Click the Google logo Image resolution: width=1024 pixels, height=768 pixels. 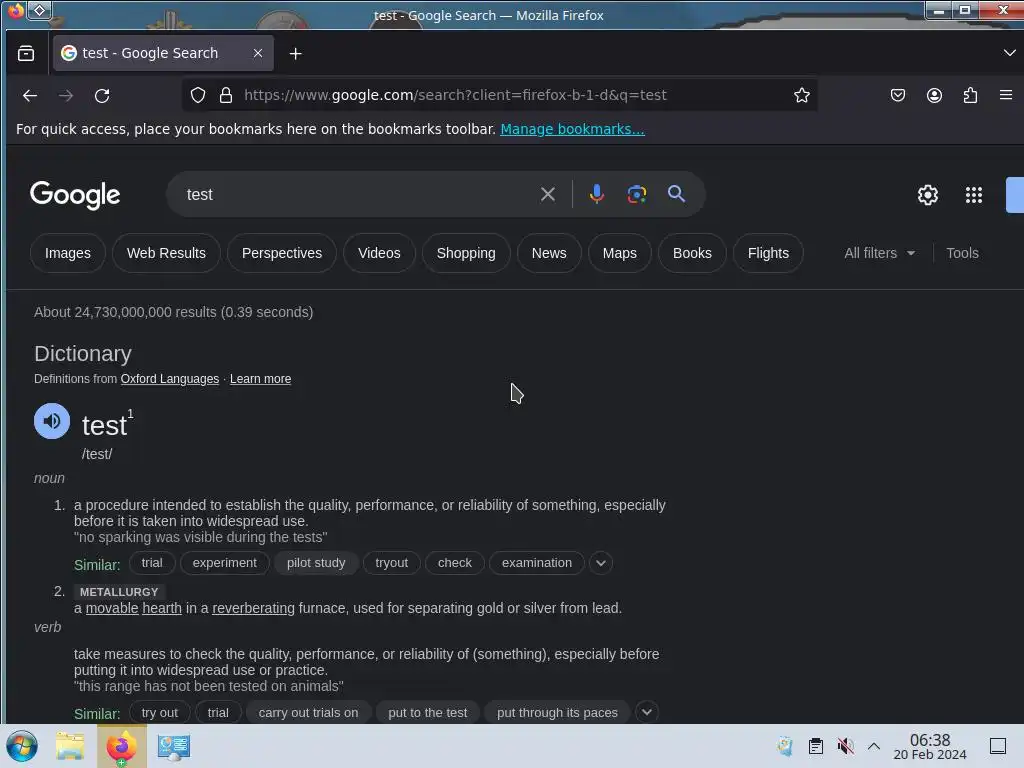coord(75,195)
